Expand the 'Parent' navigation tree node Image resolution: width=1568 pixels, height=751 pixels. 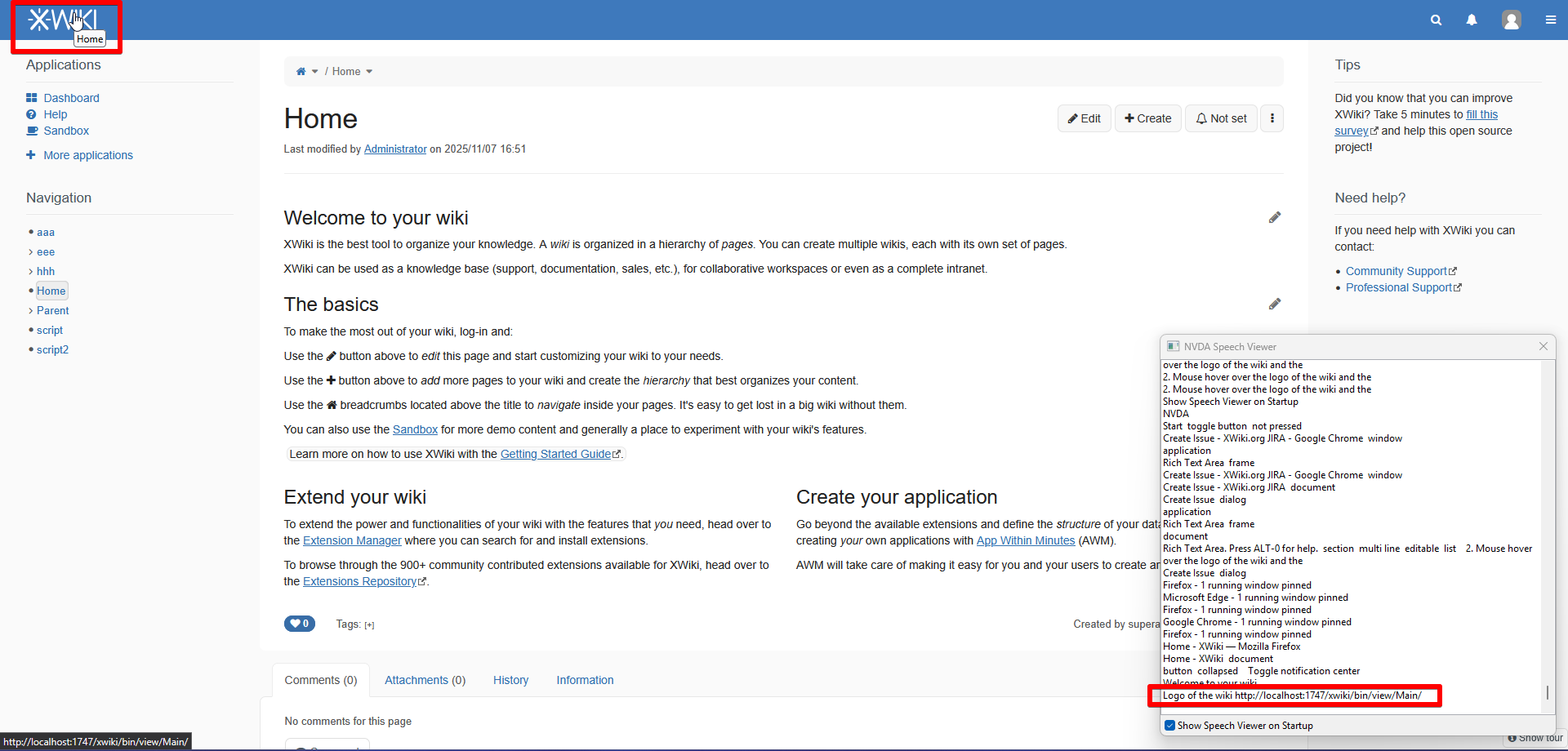(31, 311)
